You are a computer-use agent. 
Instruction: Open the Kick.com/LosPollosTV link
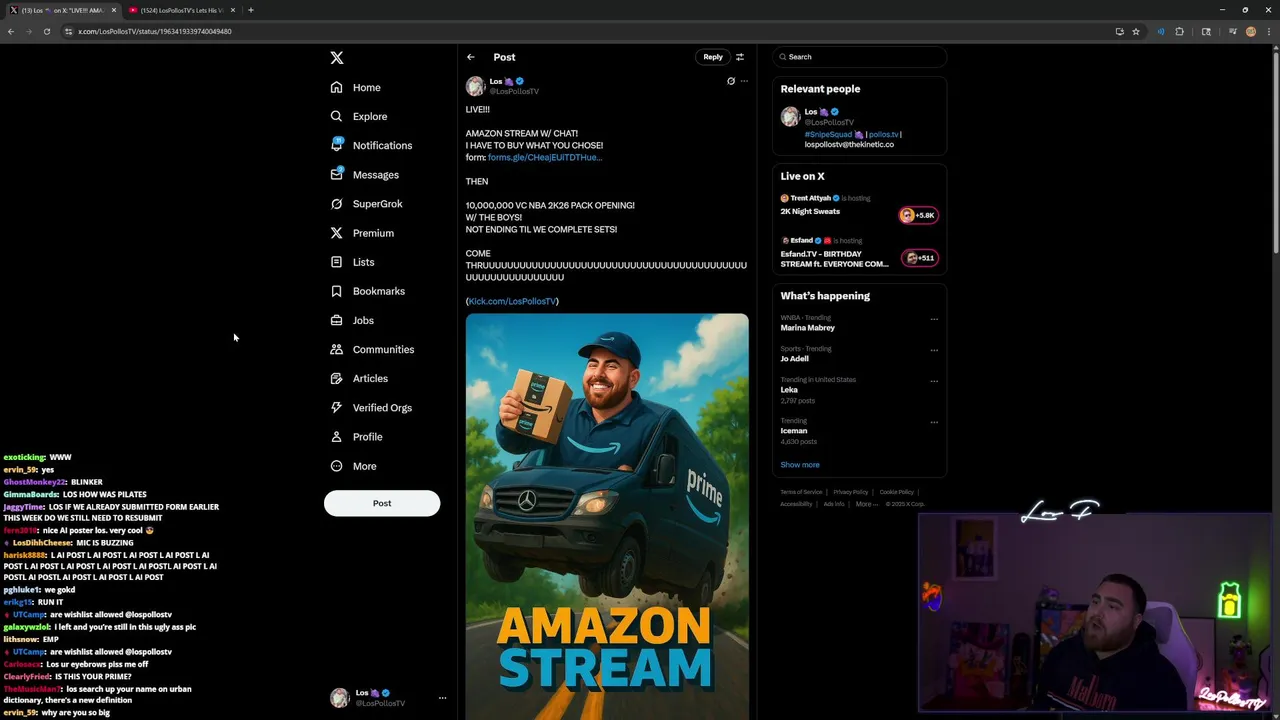pyautogui.click(x=513, y=301)
